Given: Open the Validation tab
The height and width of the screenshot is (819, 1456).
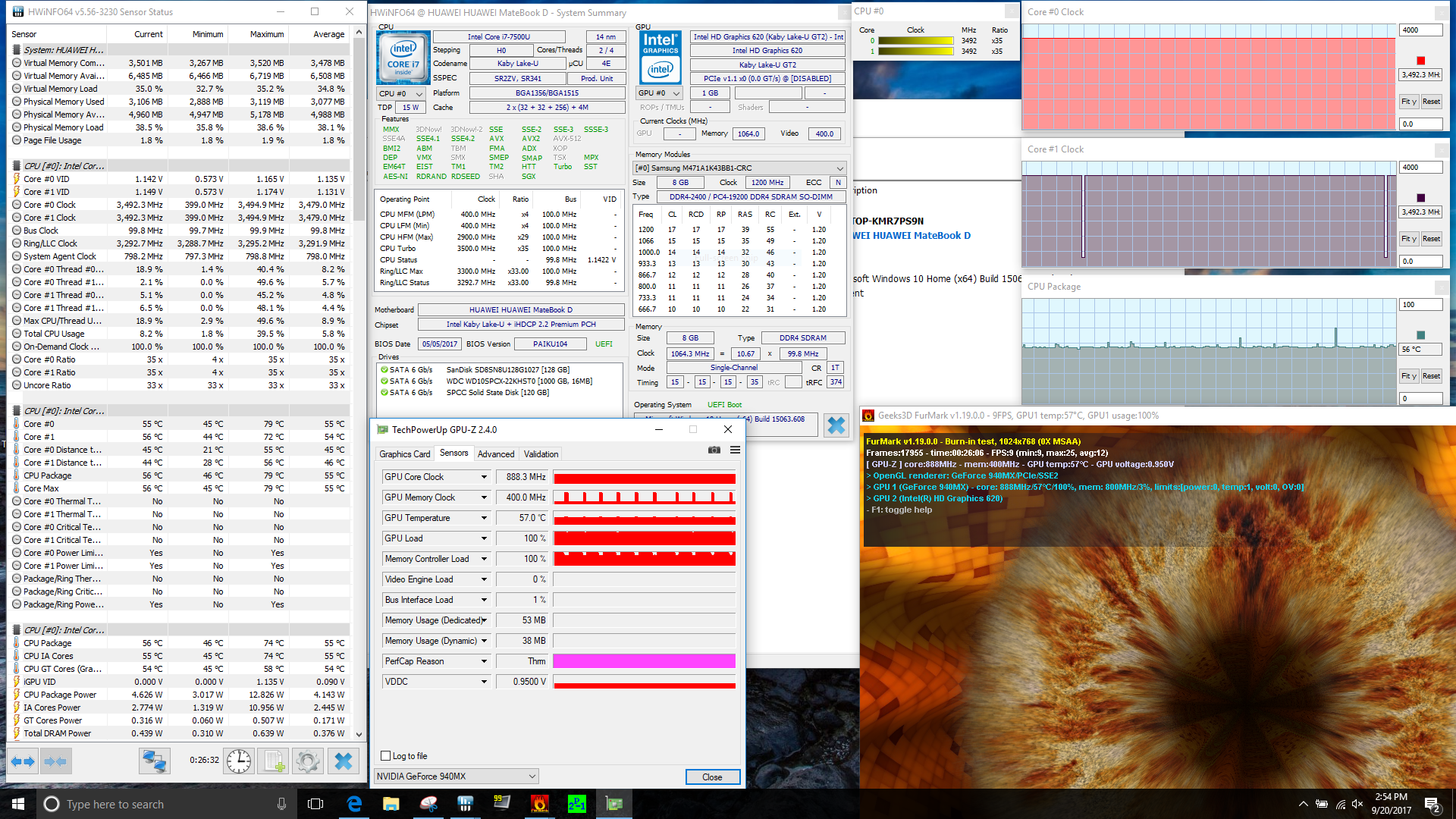Looking at the screenshot, I should tap(541, 454).
